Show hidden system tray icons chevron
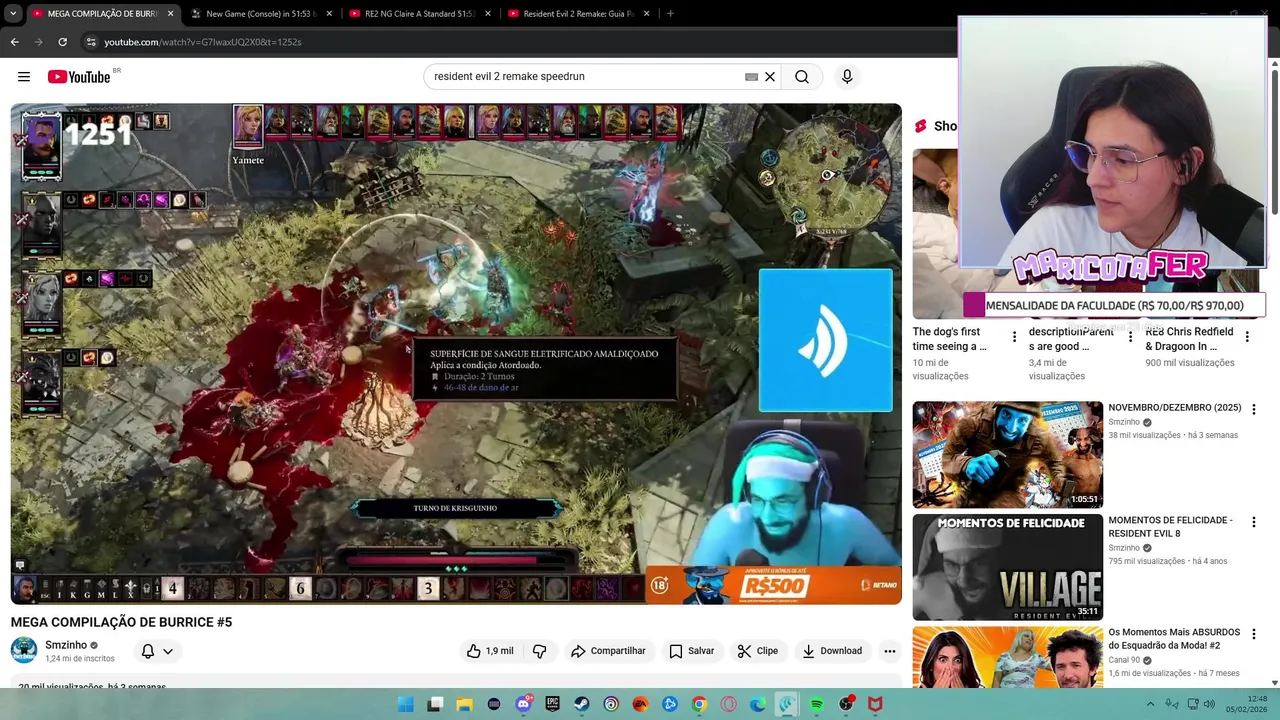This screenshot has height=720, width=1280. [x=1150, y=704]
